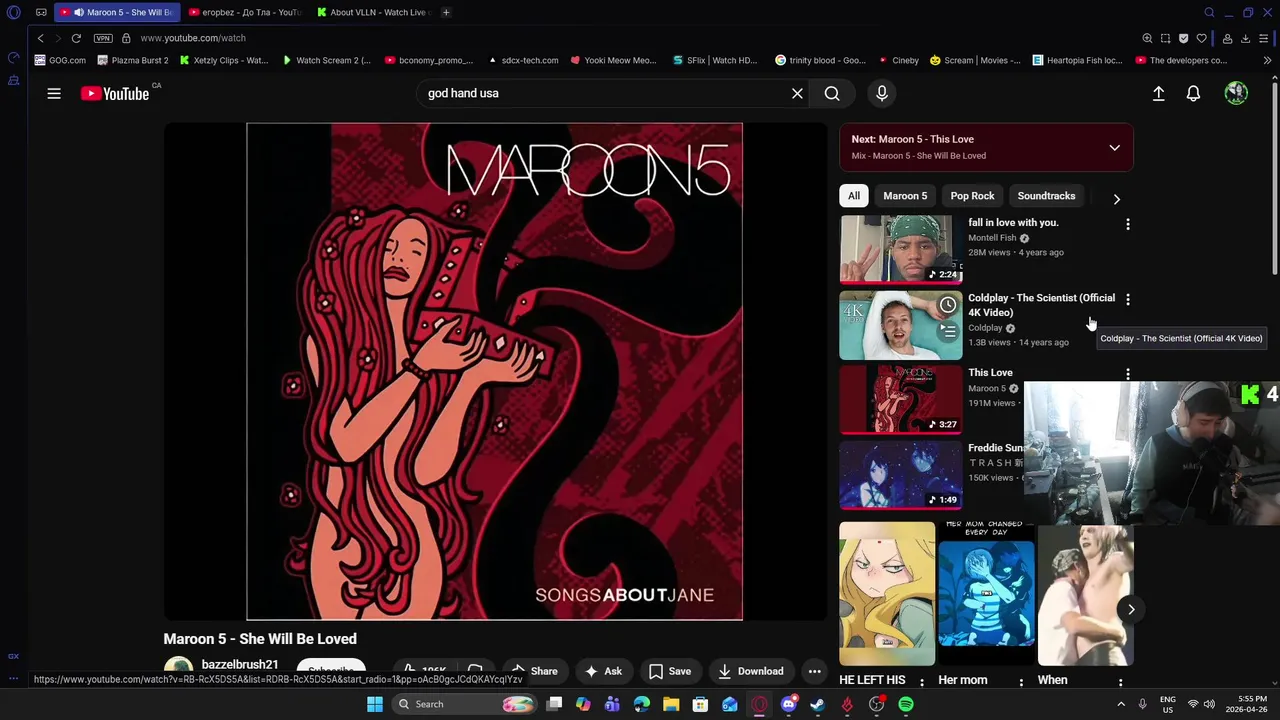1280x720 pixels.
Task: Open options for 'When' short
Action: point(1120,683)
